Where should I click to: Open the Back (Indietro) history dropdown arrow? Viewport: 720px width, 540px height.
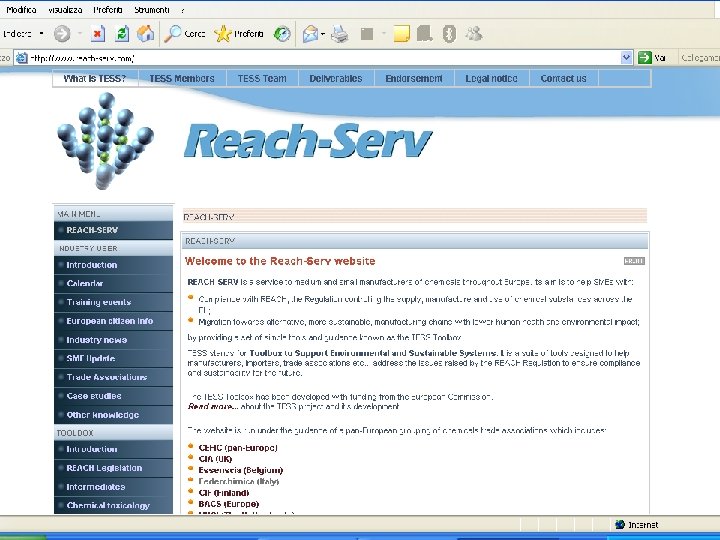41,34
